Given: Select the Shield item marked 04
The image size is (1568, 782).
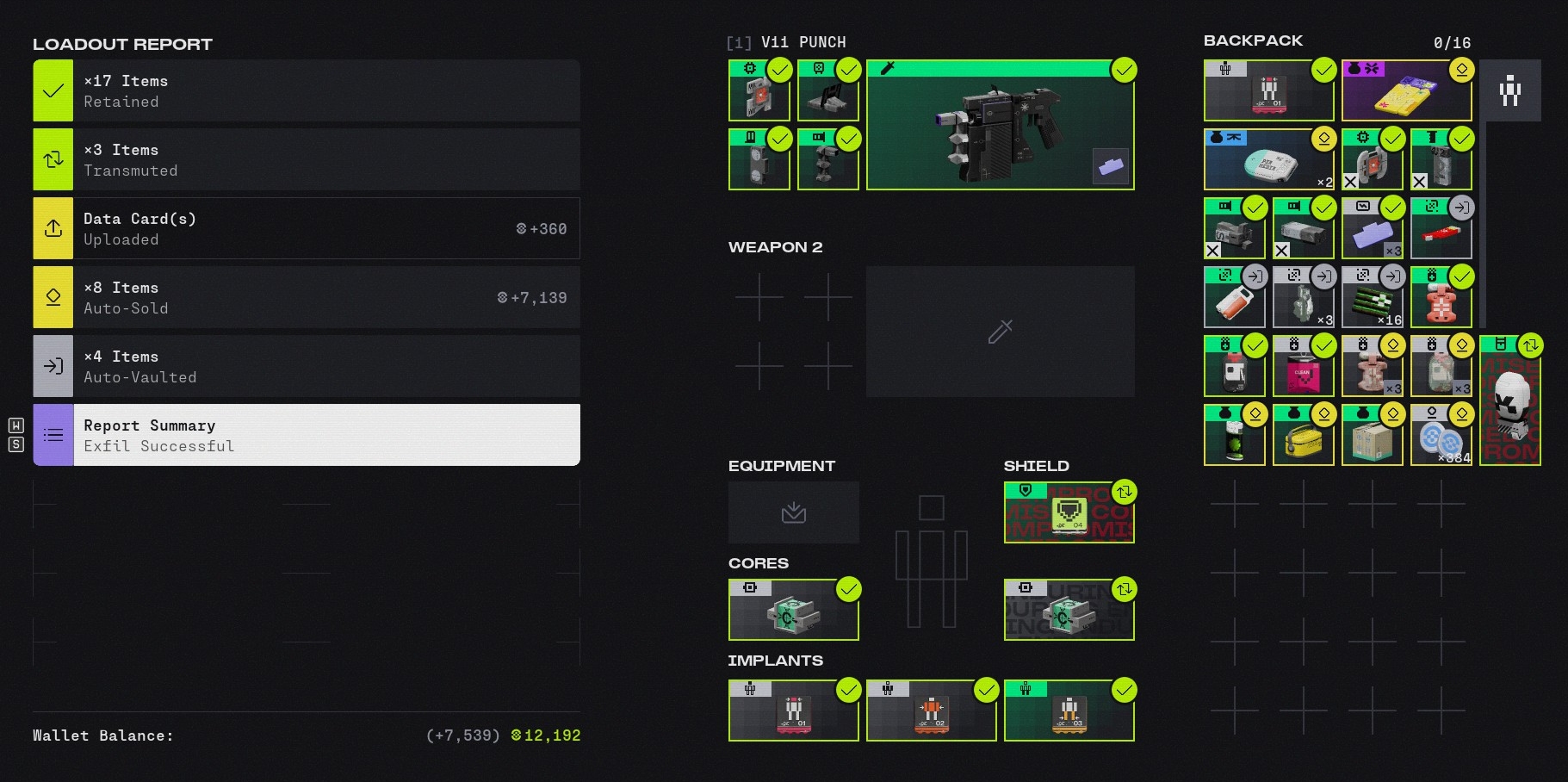Looking at the screenshot, I should pyautogui.click(x=1069, y=512).
